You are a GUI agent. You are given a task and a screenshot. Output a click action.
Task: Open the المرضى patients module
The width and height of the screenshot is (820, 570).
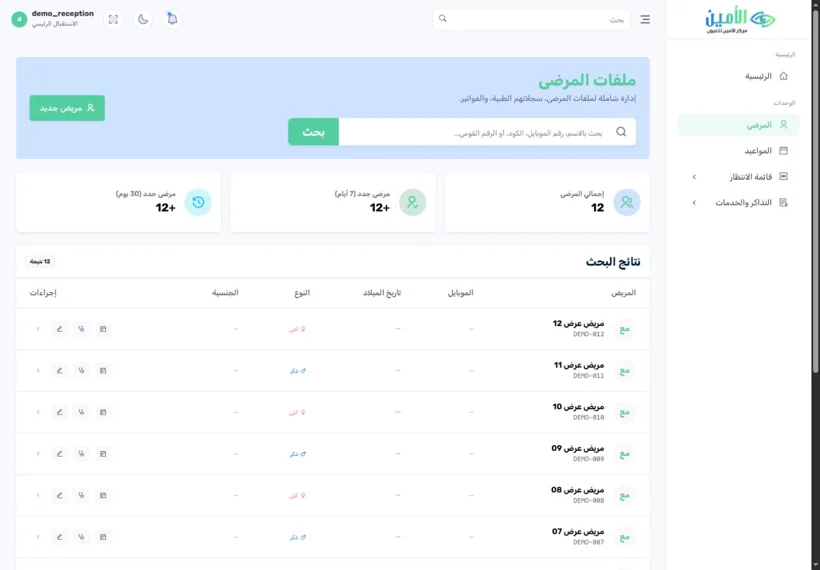point(738,125)
